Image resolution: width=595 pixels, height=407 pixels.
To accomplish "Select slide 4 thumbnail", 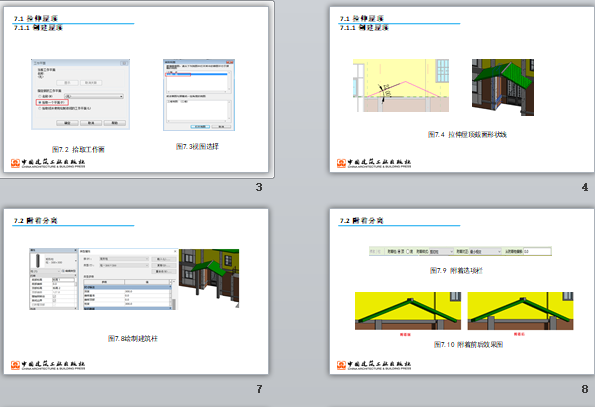I will [462, 90].
